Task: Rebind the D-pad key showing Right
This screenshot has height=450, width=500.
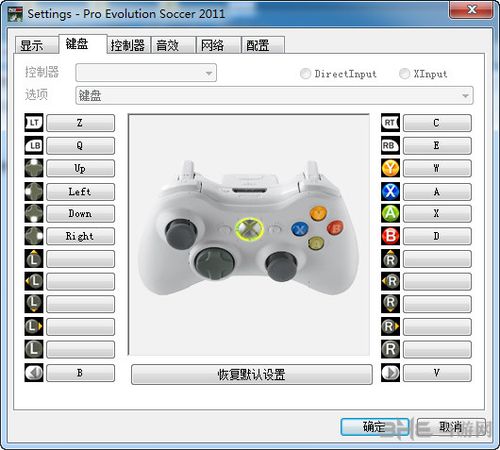Action: point(80,236)
